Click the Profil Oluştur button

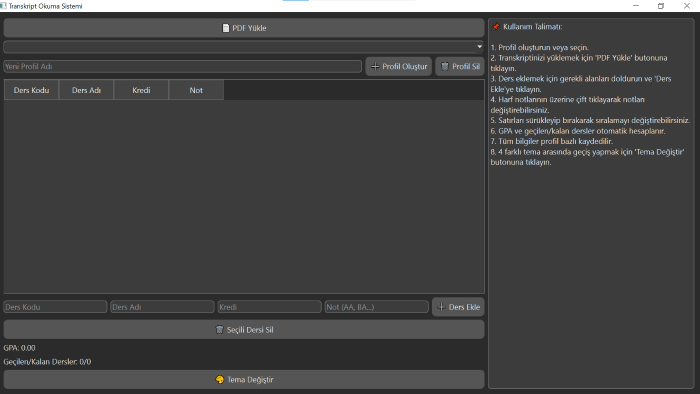click(x=399, y=66)
